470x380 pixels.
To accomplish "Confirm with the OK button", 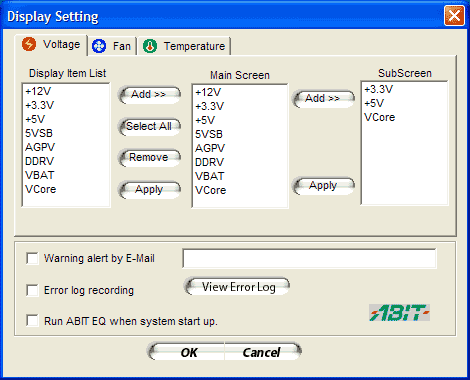I will (186, 352).
